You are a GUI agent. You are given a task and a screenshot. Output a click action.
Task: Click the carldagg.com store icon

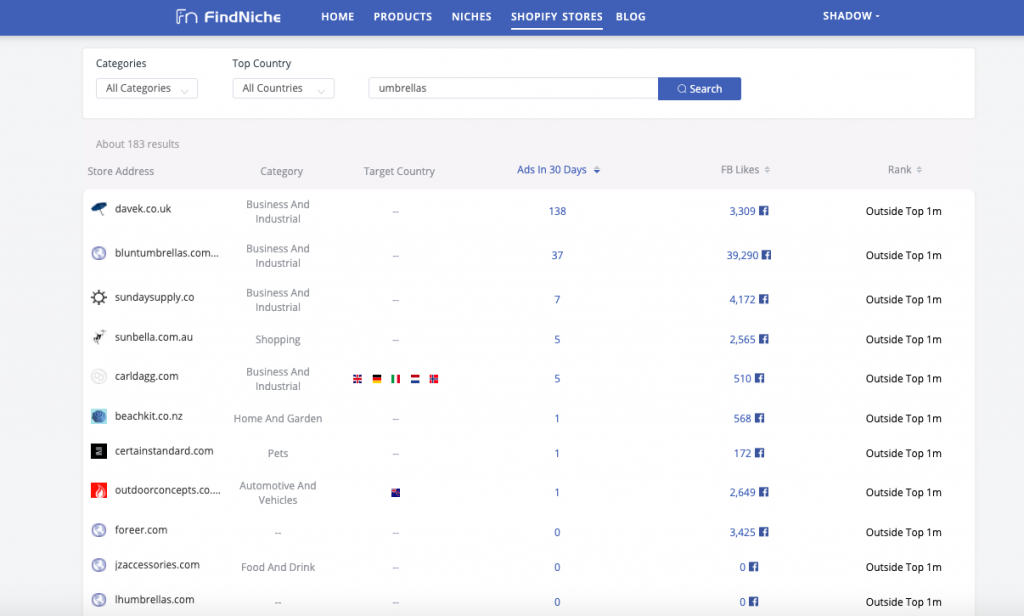pyautogui.click(x=99, y=376)
